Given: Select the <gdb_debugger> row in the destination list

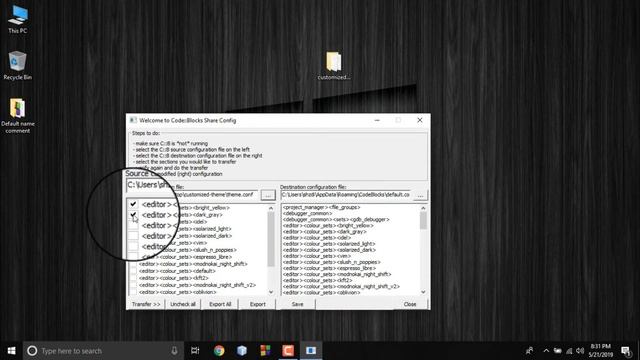Looking at the screenshot, I should pos(336,220).
